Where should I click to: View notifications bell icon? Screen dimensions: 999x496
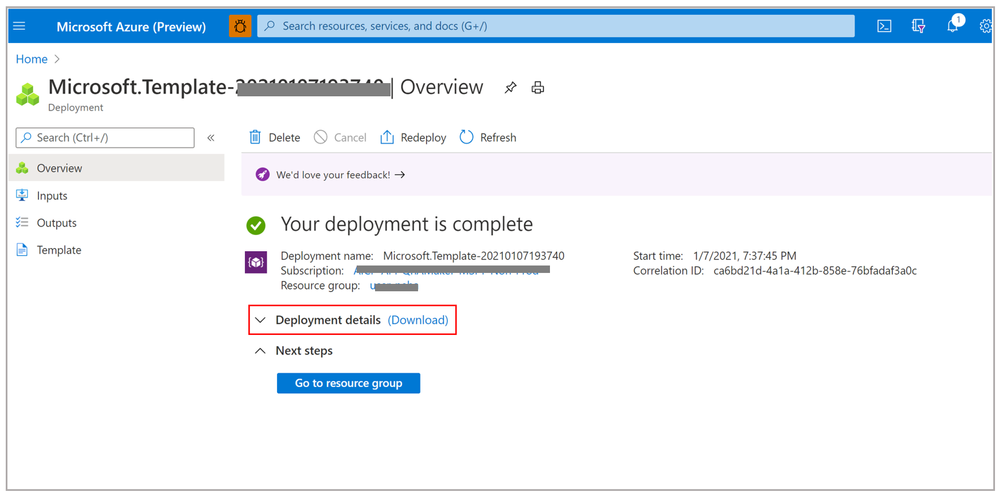tap(953, 25)
